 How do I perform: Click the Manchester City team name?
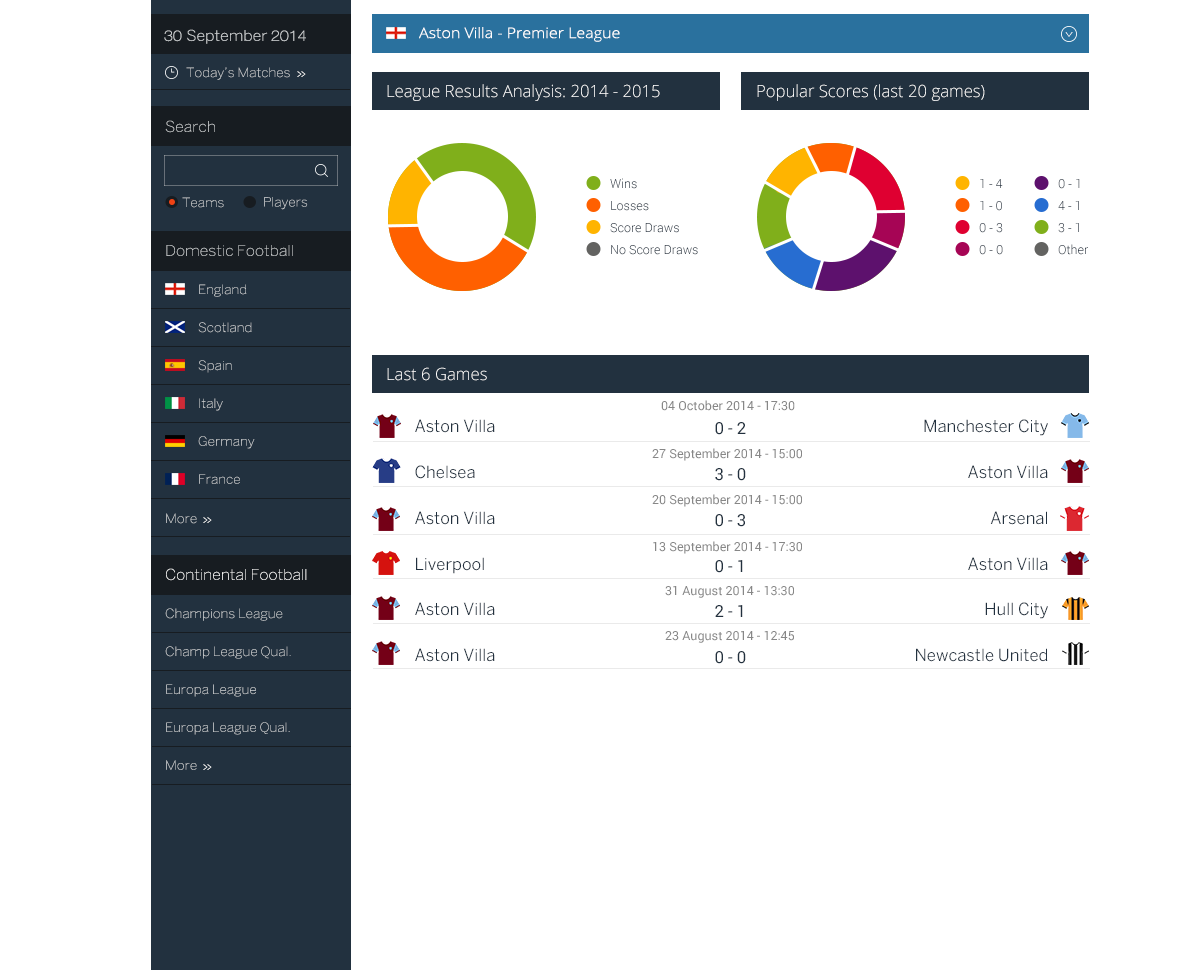point(985,426)
